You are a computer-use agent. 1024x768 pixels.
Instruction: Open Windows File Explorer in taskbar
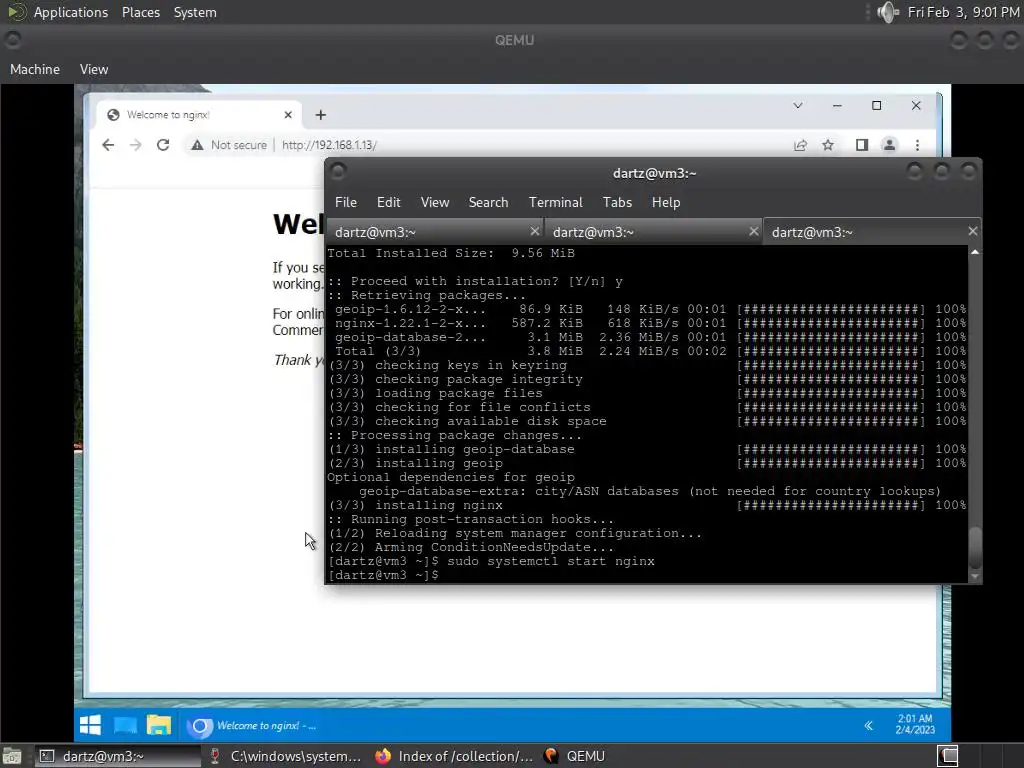(x=159, y=725)
